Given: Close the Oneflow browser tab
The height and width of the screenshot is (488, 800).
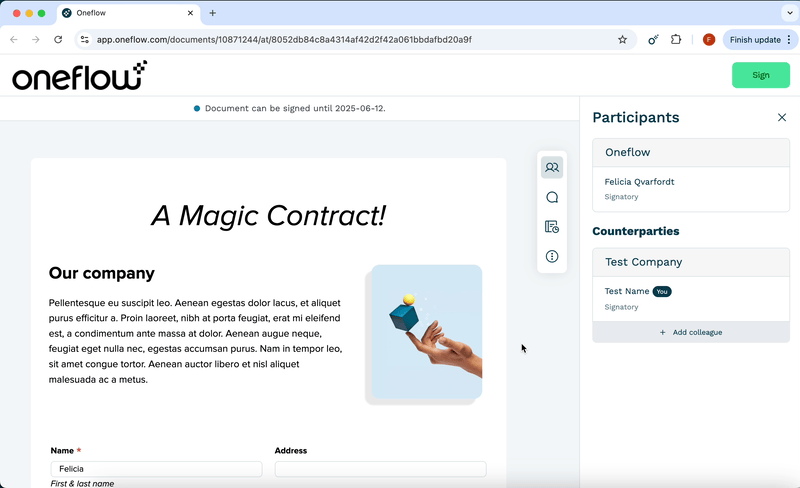Looking at the screenshot, I should (190, 13).
